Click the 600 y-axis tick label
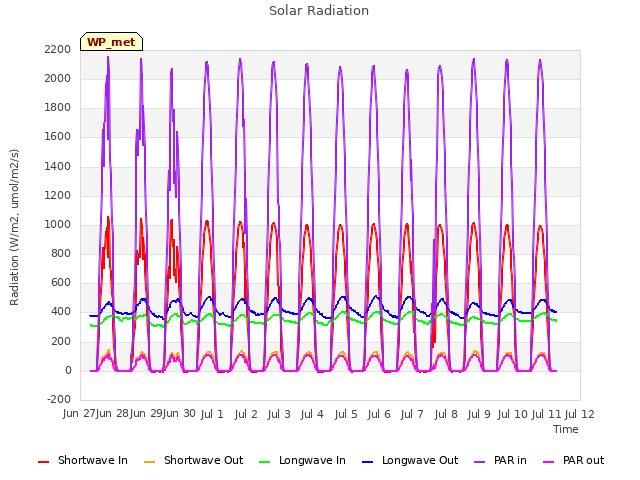The image size is (640, 480). pyautogui.click(x=61, y=282)
